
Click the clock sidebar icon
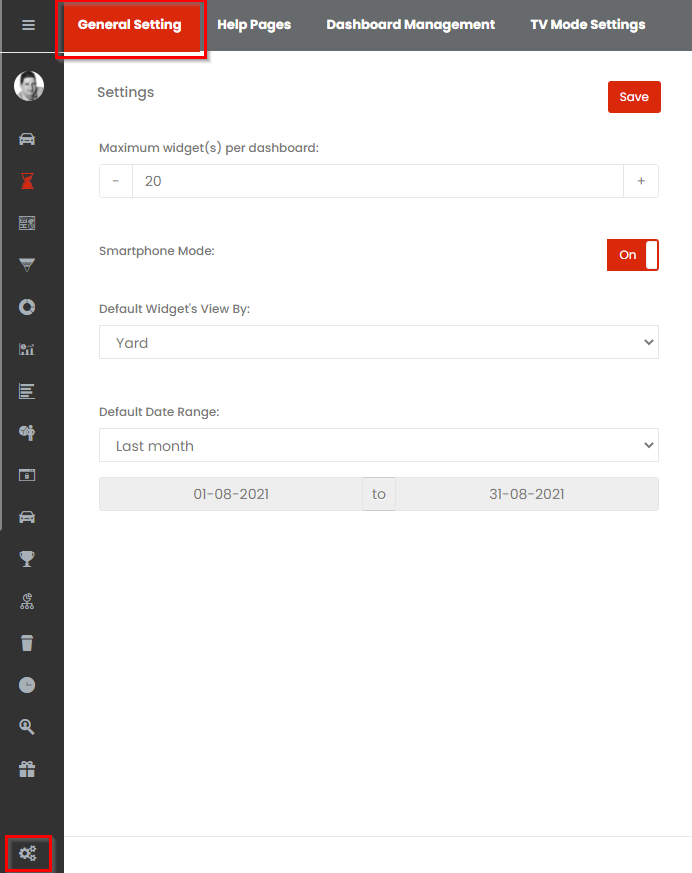click(x=27, y=685)
